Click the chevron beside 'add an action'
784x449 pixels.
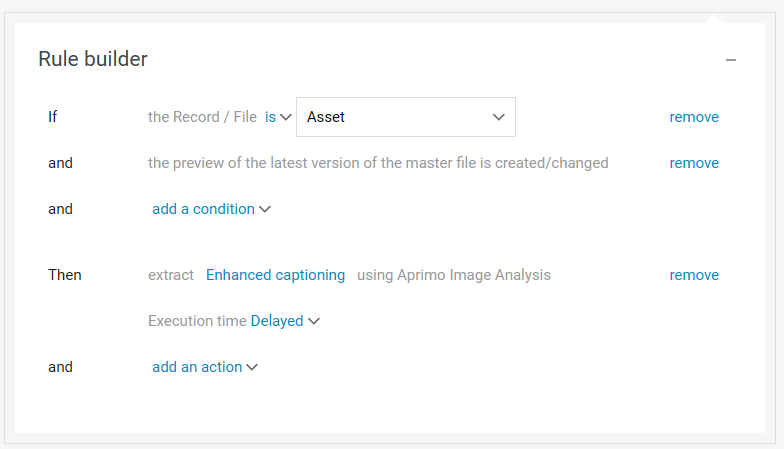coord(252,367)
